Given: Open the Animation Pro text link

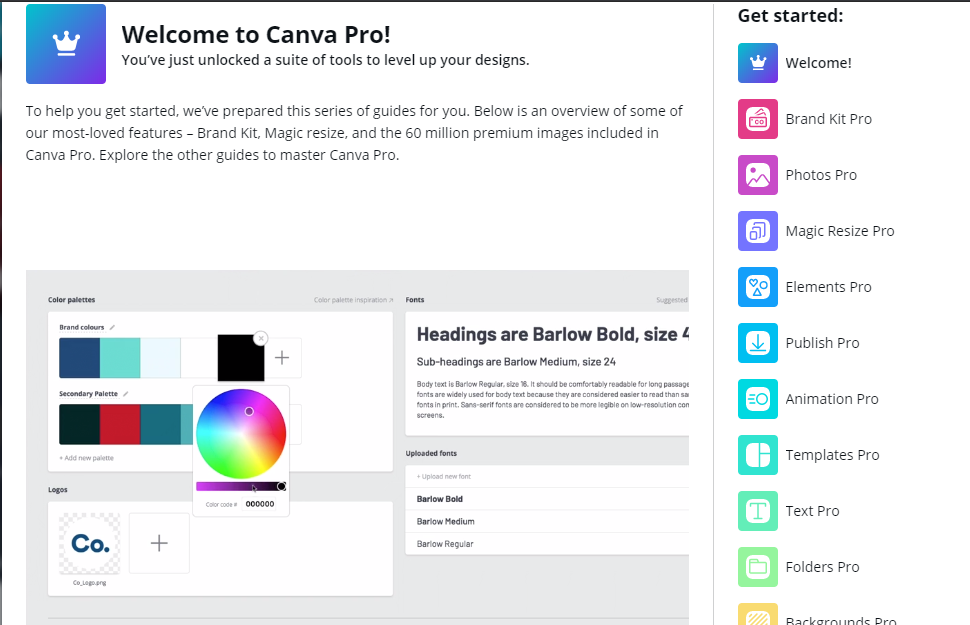Looking at the screenshot, I should [832, 399].
